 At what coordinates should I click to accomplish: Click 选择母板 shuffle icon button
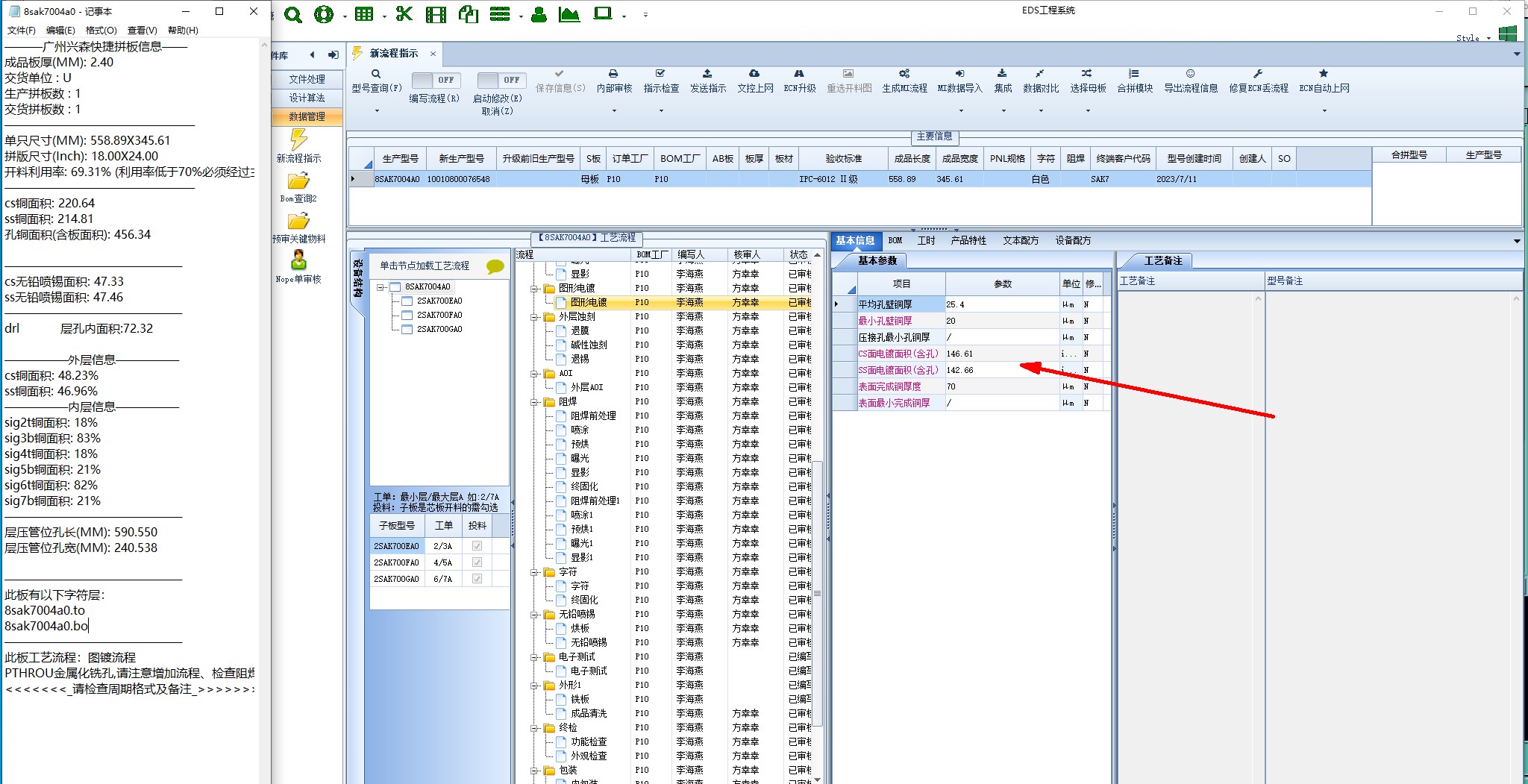click(x=1088, y=81)
